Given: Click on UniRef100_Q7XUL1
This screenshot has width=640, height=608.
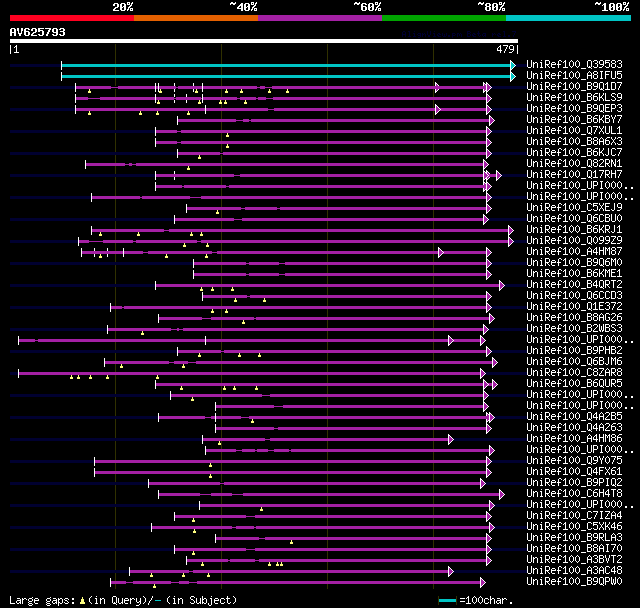Looking at the screenshot, I should (x=574, y=131).
